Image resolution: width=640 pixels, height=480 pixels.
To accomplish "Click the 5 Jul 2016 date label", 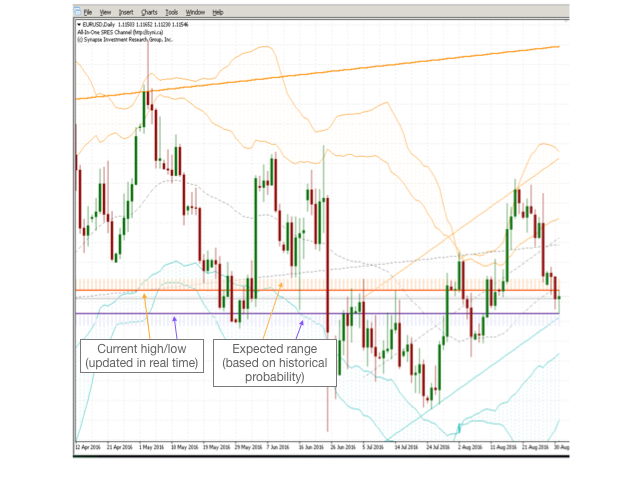I will pos(373,447).
